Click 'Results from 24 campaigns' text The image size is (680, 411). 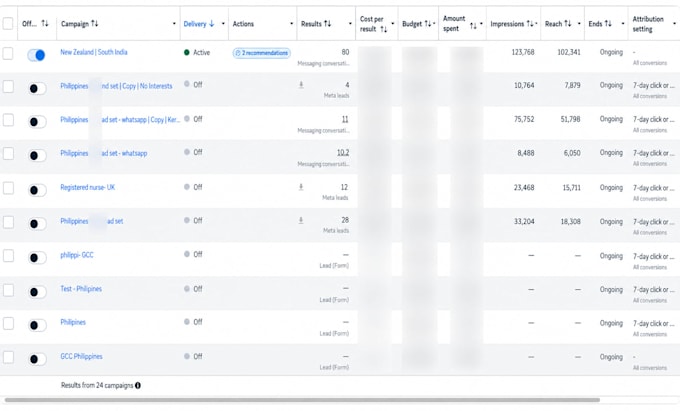pos(97,385)
